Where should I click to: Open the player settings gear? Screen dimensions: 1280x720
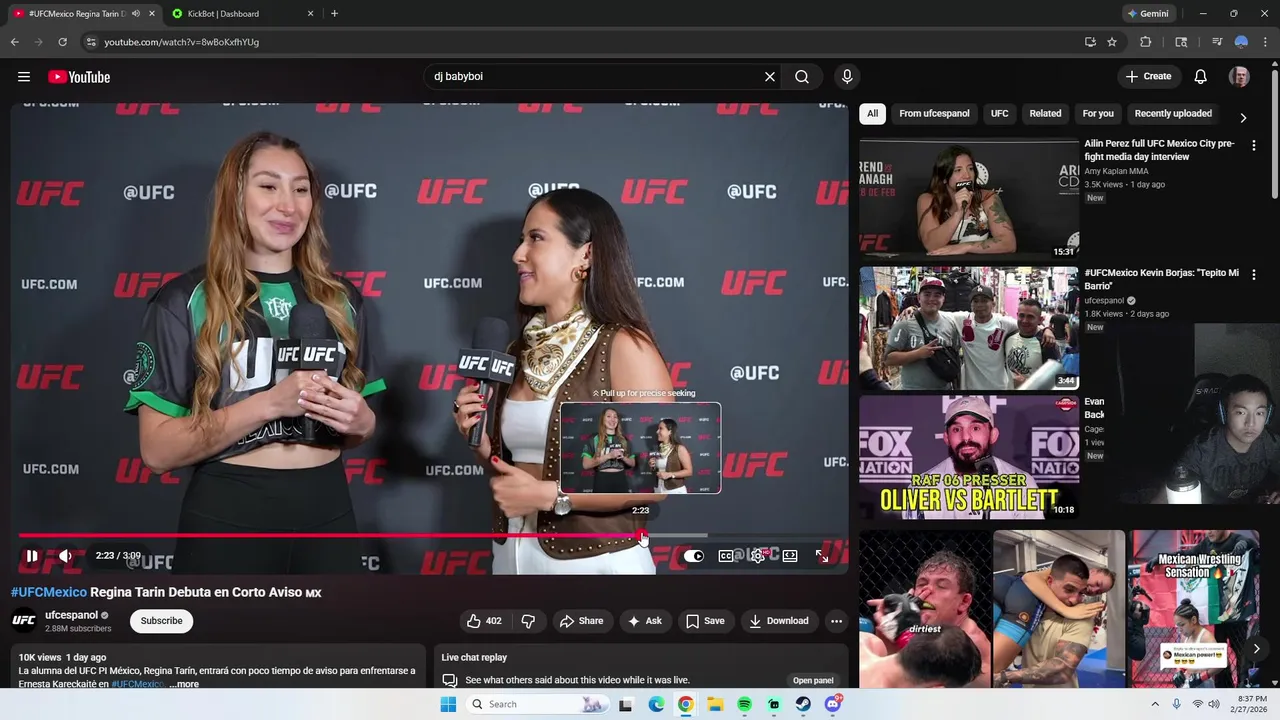(758, 556)
